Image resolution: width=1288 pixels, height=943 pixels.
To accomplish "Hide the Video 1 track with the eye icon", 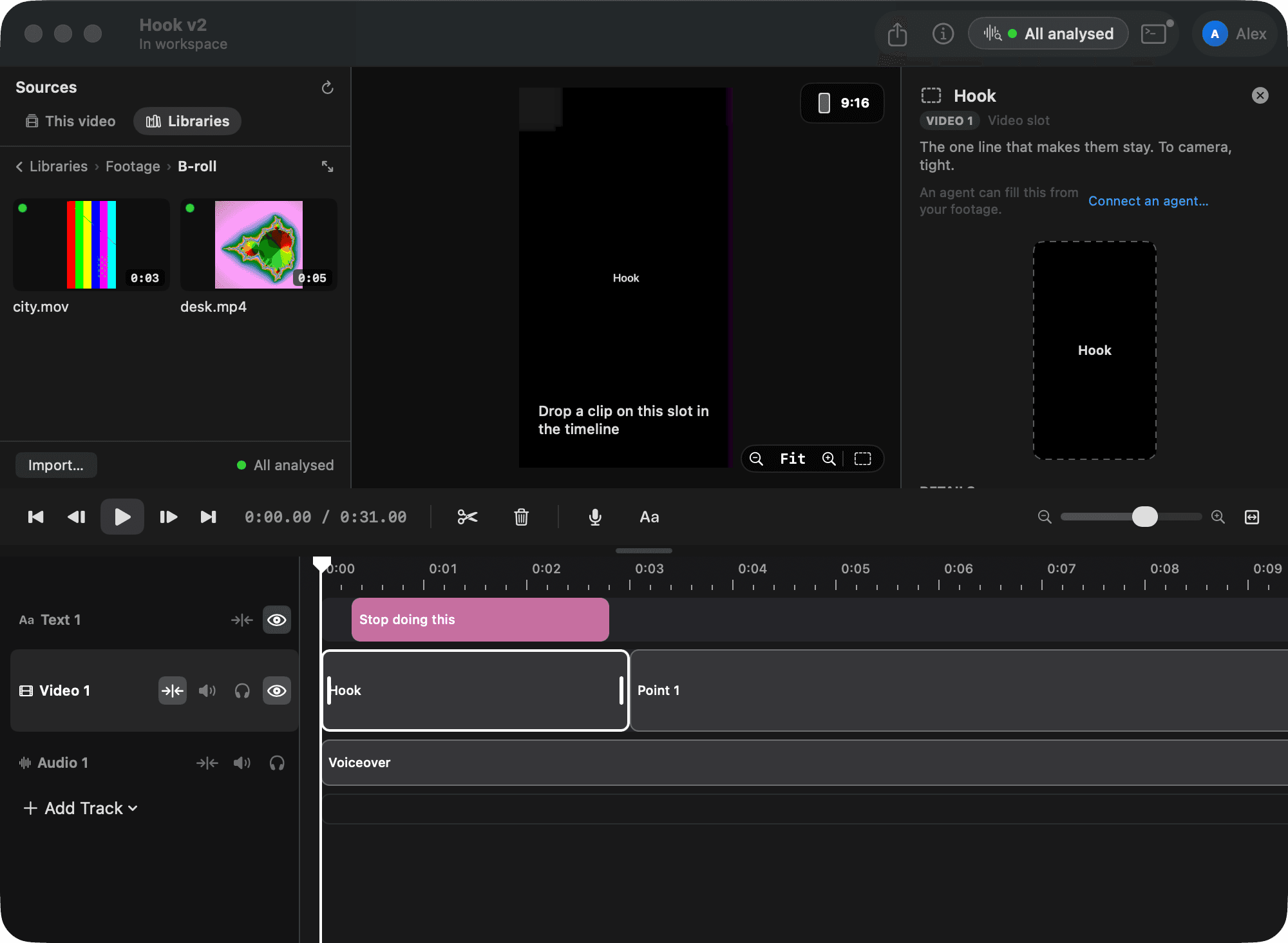I will coord(277,691).
